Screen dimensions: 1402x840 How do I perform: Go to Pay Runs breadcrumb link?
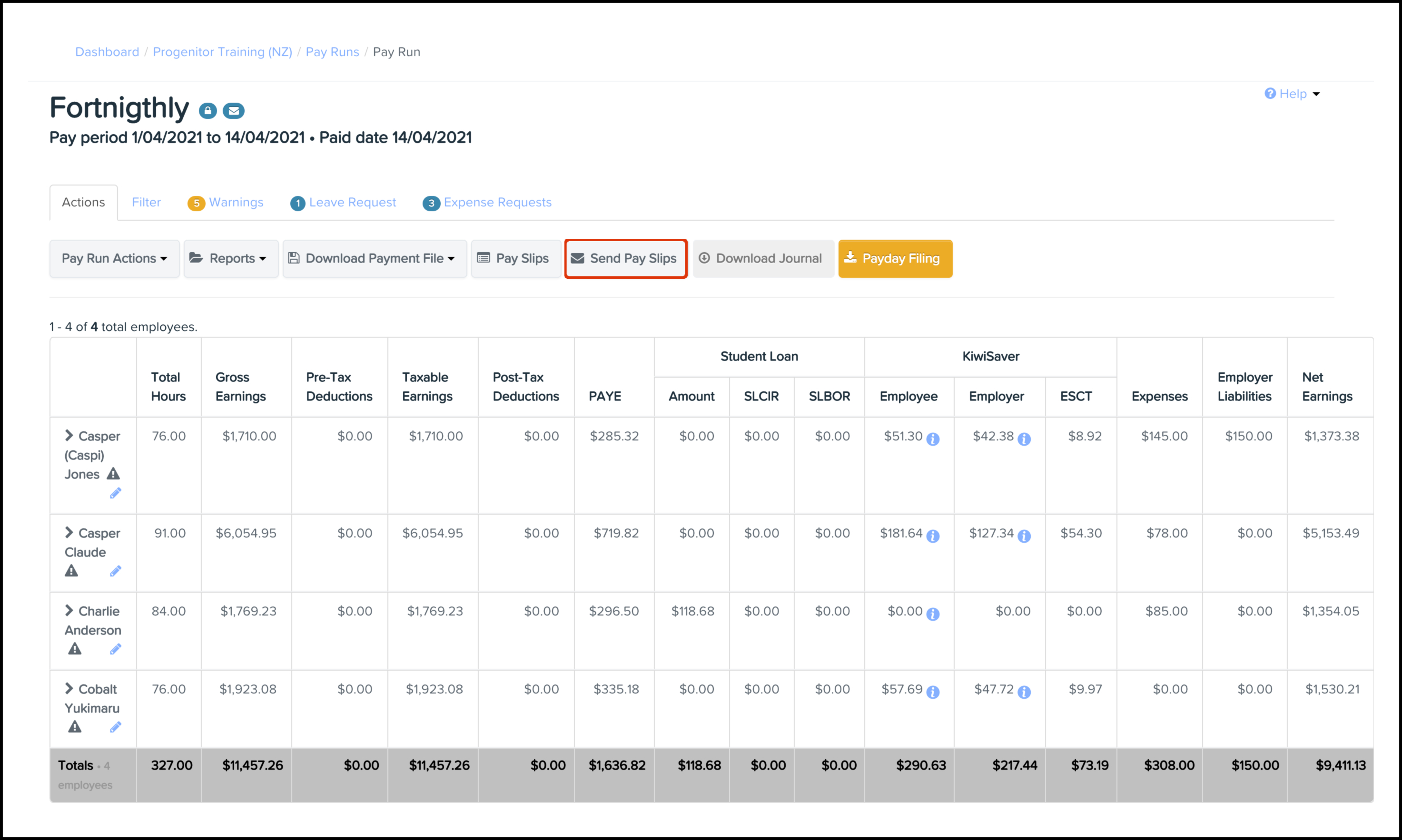pyautogui.click(x=332, y=52)
